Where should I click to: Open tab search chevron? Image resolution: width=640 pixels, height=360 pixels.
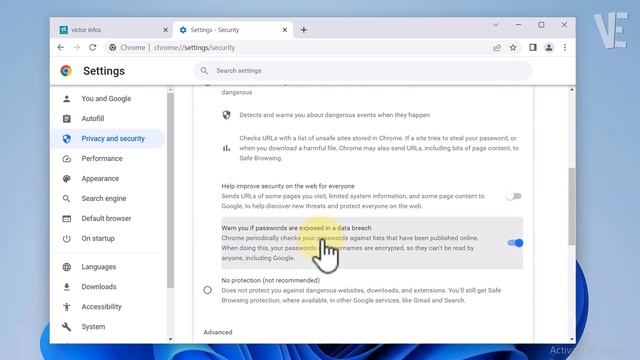(x=496, y=25)
